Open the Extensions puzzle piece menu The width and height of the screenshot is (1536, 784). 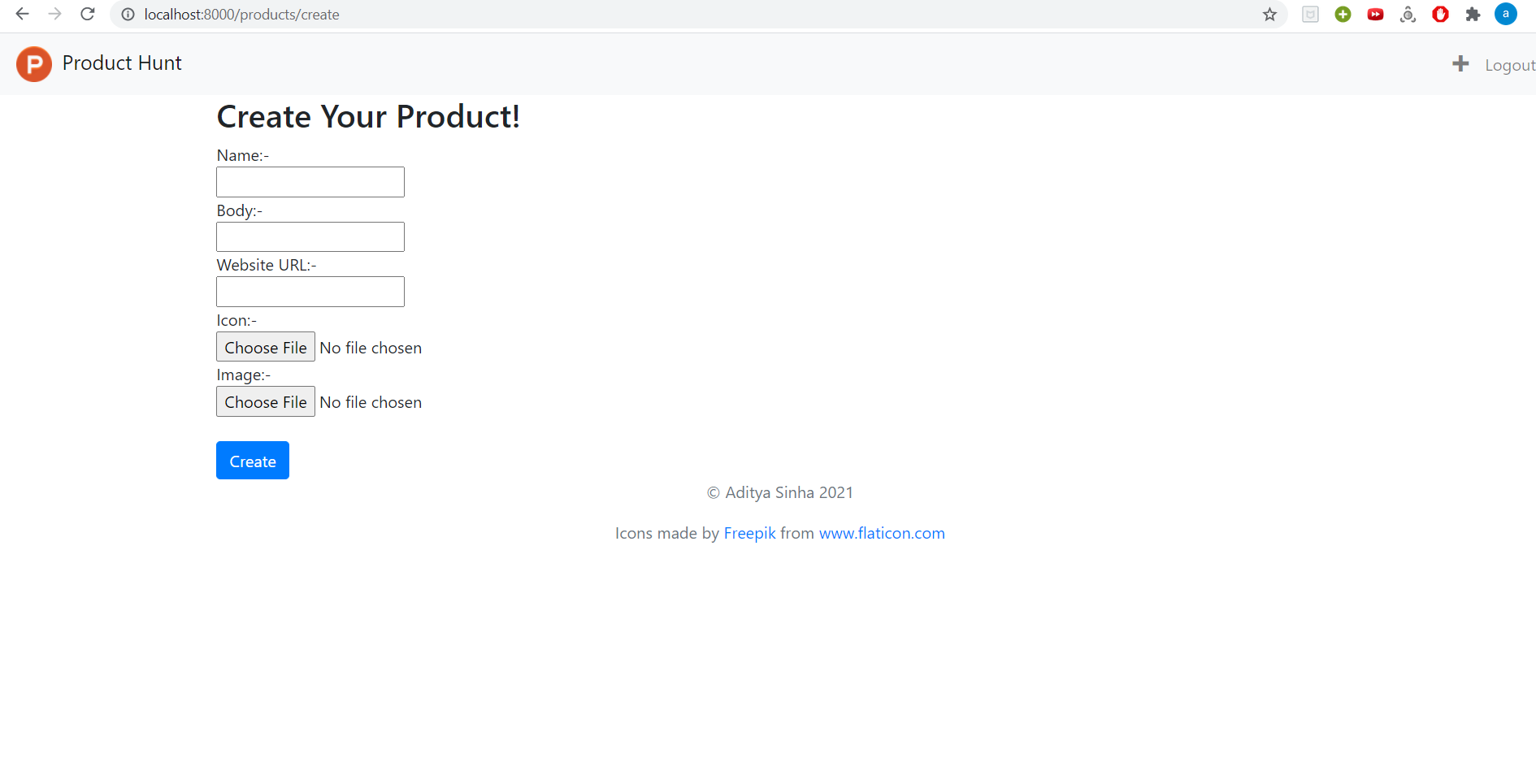1473,15
